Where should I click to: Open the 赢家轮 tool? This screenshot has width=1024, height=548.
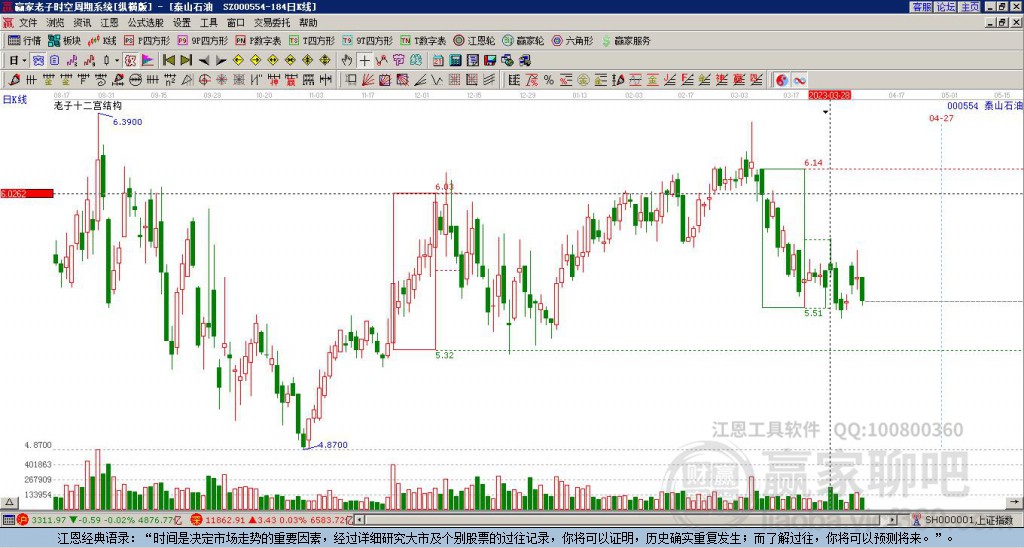[x=524, y=40]
